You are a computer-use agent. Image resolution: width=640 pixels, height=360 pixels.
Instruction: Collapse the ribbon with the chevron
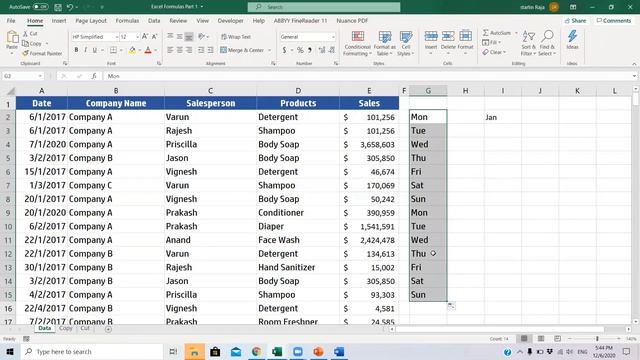point(634,64)
